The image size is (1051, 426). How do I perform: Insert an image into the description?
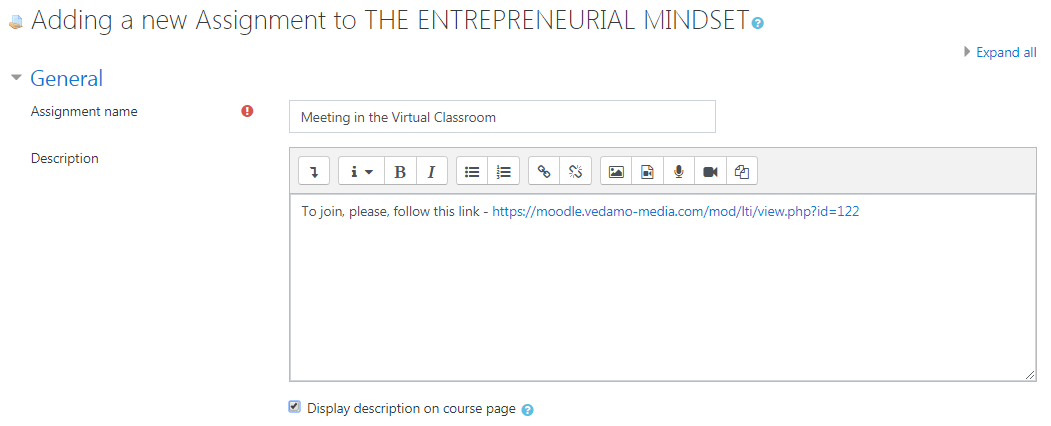coord(616,171)
